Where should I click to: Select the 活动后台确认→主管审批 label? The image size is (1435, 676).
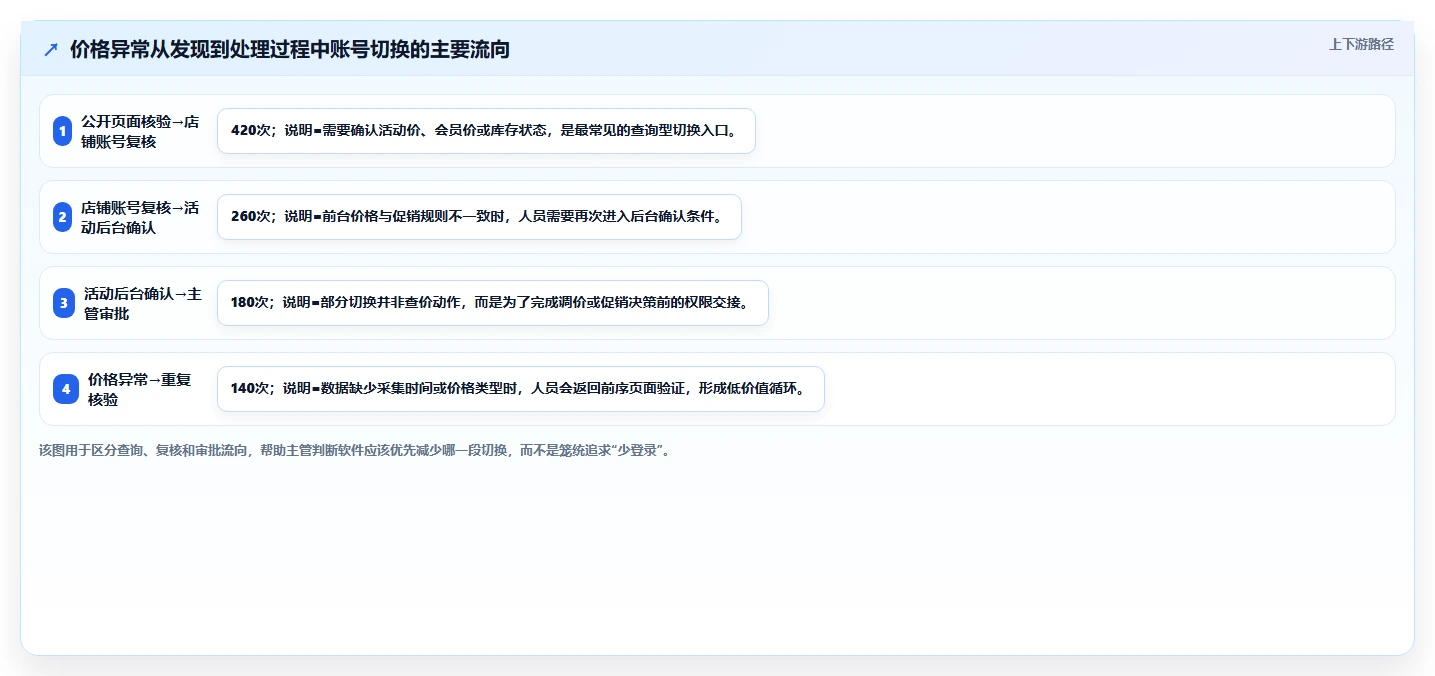(143, 303)
